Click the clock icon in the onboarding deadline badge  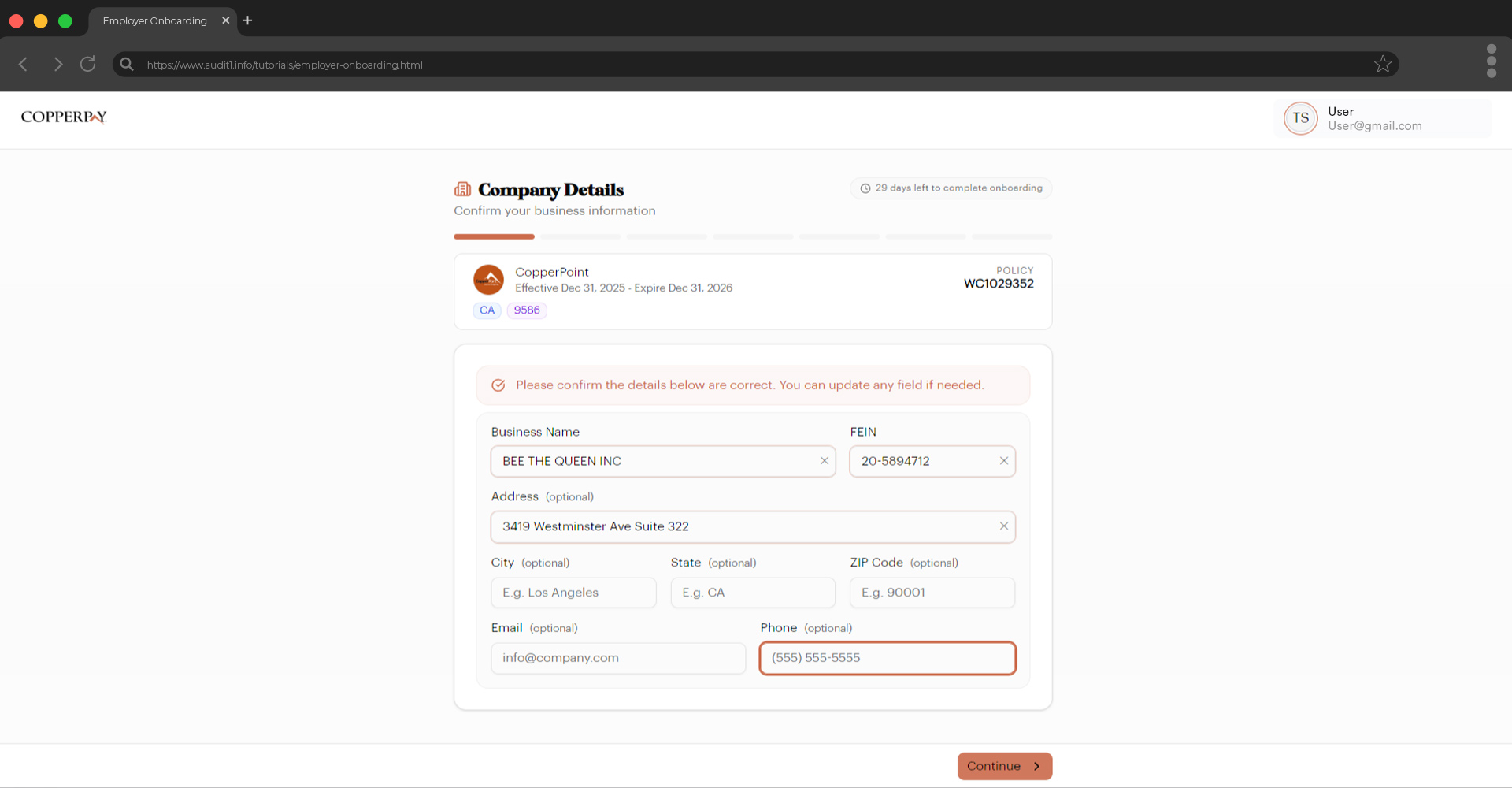pyautogui.click(x=865, y=188)
